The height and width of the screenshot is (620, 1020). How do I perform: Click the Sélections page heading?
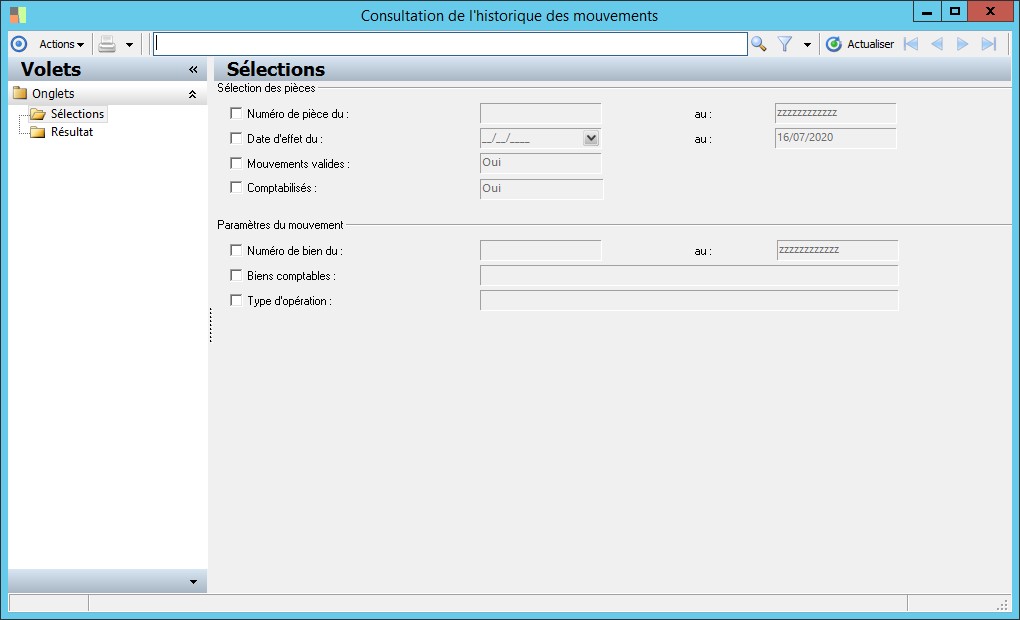tap(276, 69)
